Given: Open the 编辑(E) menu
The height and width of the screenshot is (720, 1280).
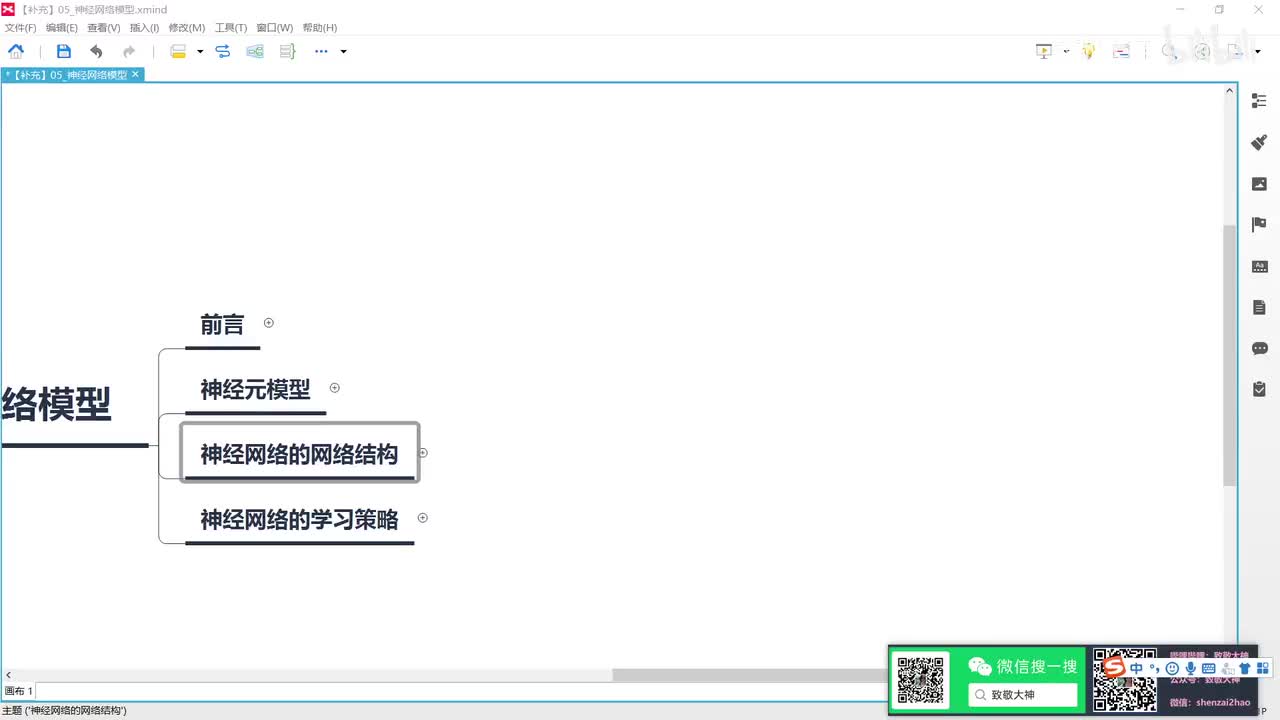Looking at the screenshot, I should (62, 28).
